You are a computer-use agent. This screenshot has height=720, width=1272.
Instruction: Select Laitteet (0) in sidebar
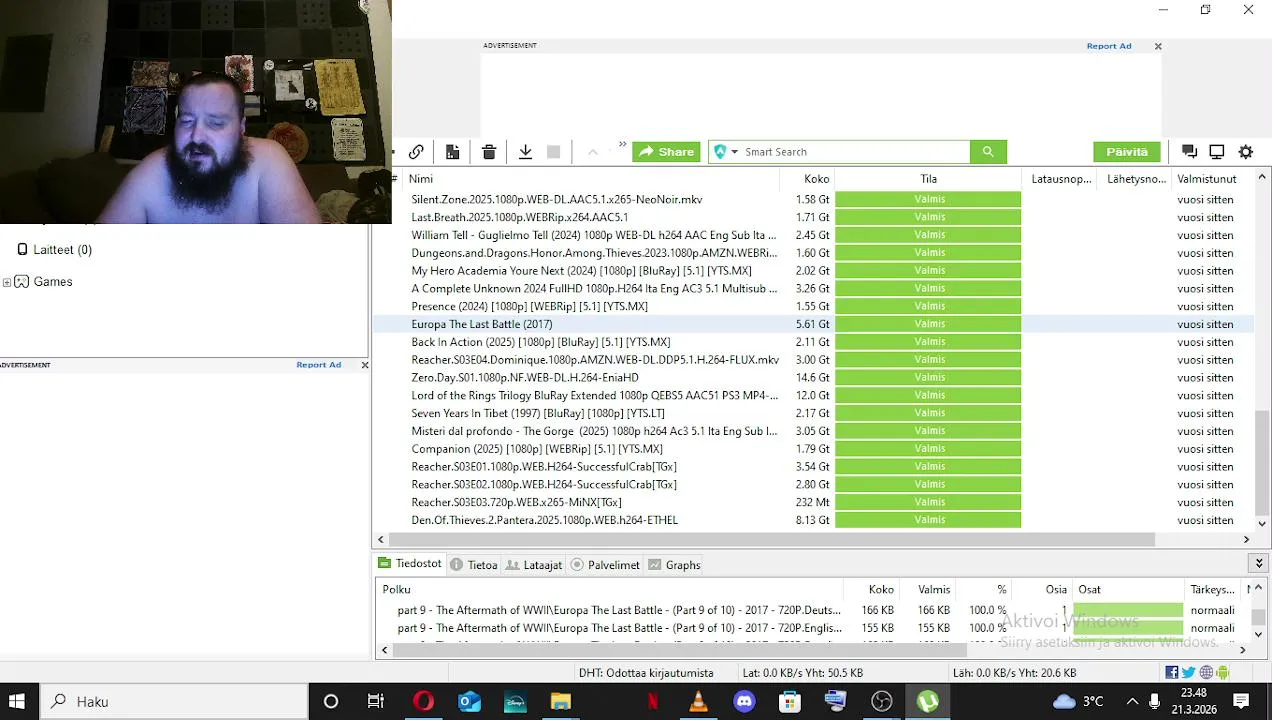(x=62, y=250)
